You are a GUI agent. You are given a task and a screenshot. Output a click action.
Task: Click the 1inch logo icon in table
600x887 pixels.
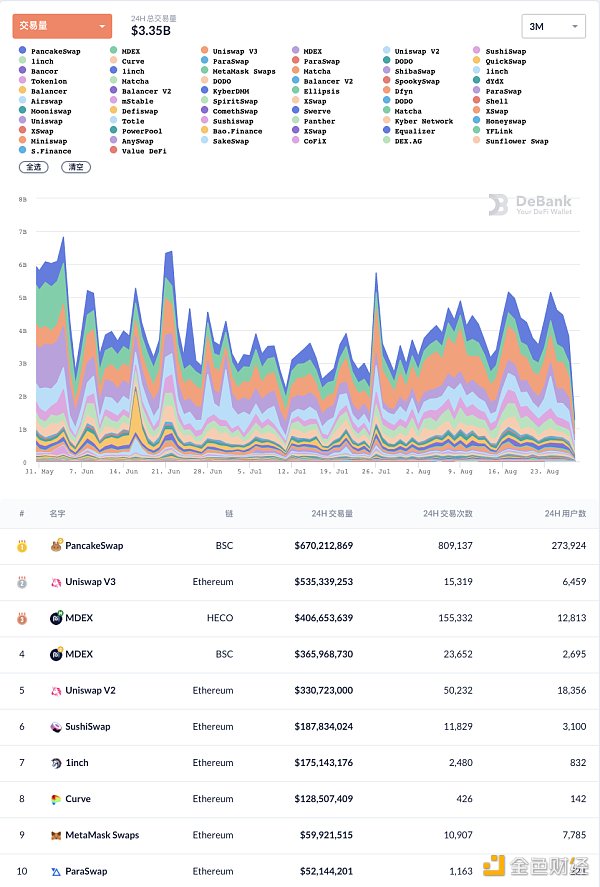pyautogui.click(x=56, y=763)
